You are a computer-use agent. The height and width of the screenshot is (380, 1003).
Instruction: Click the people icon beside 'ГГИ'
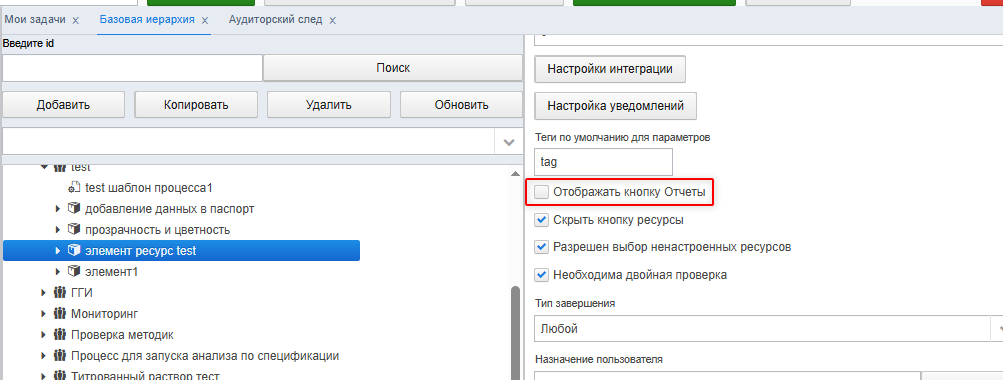click(x=60, y=293)
